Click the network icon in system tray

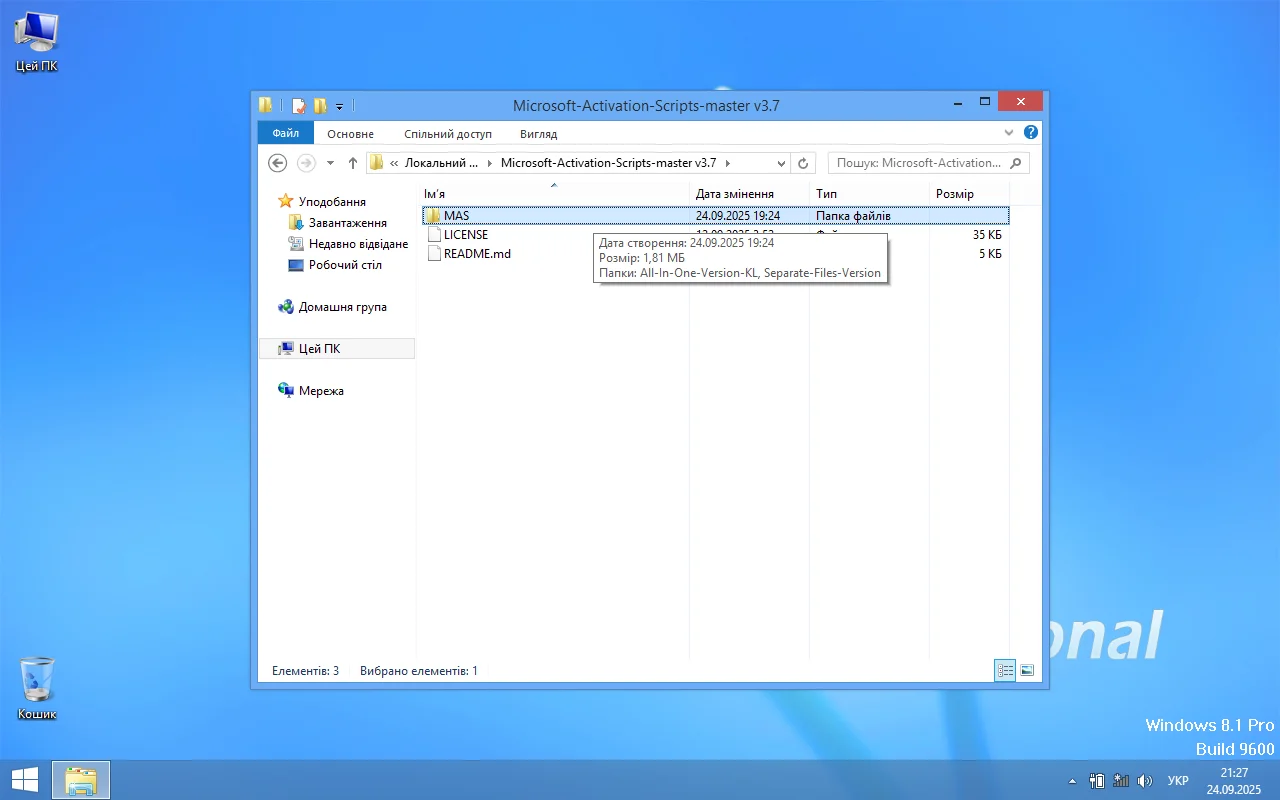pyautogui.click(x=1121, y=780)
